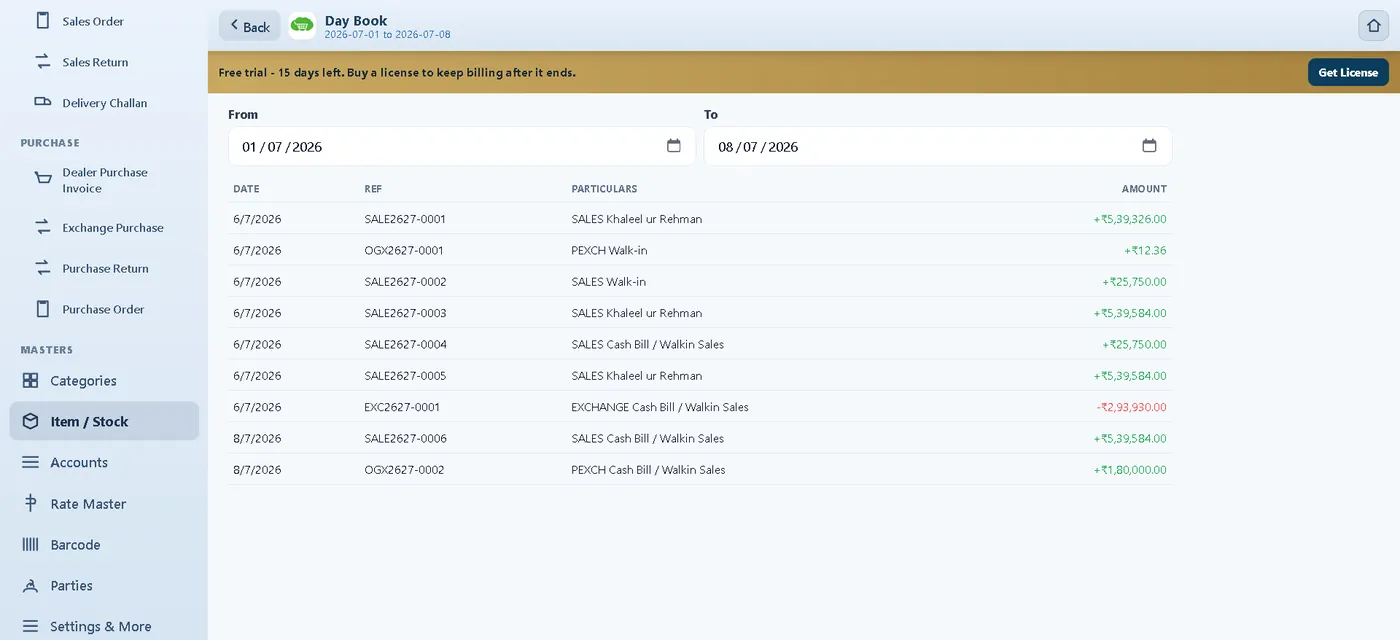Select reference SALE2627-0003

pyautogui.click(x=405, y=313)
